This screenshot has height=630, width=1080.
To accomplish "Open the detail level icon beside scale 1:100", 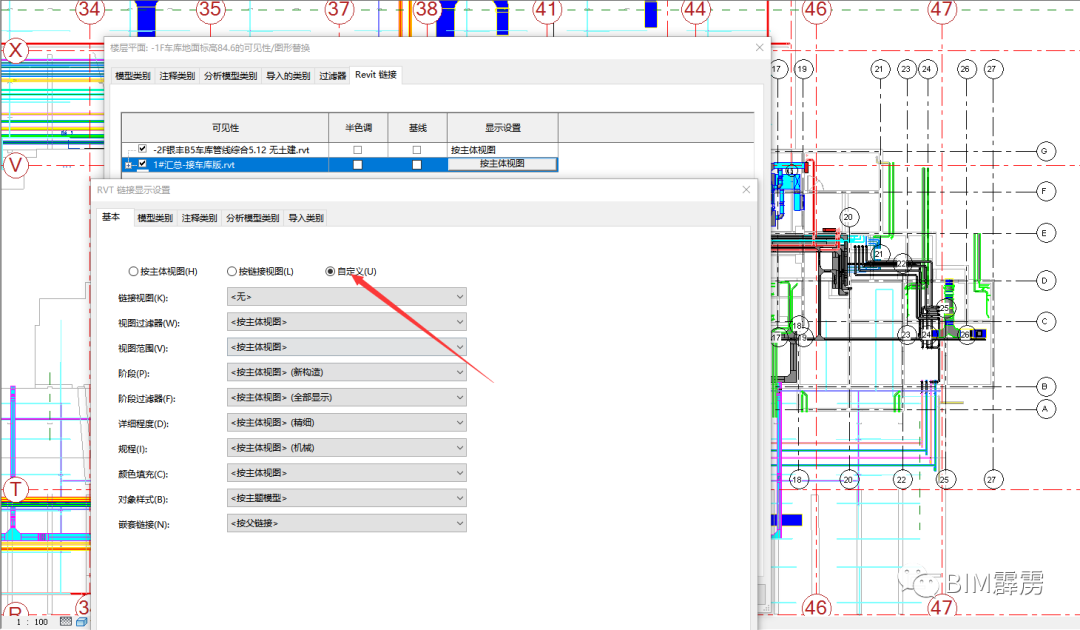I will [x=65, y=621].
